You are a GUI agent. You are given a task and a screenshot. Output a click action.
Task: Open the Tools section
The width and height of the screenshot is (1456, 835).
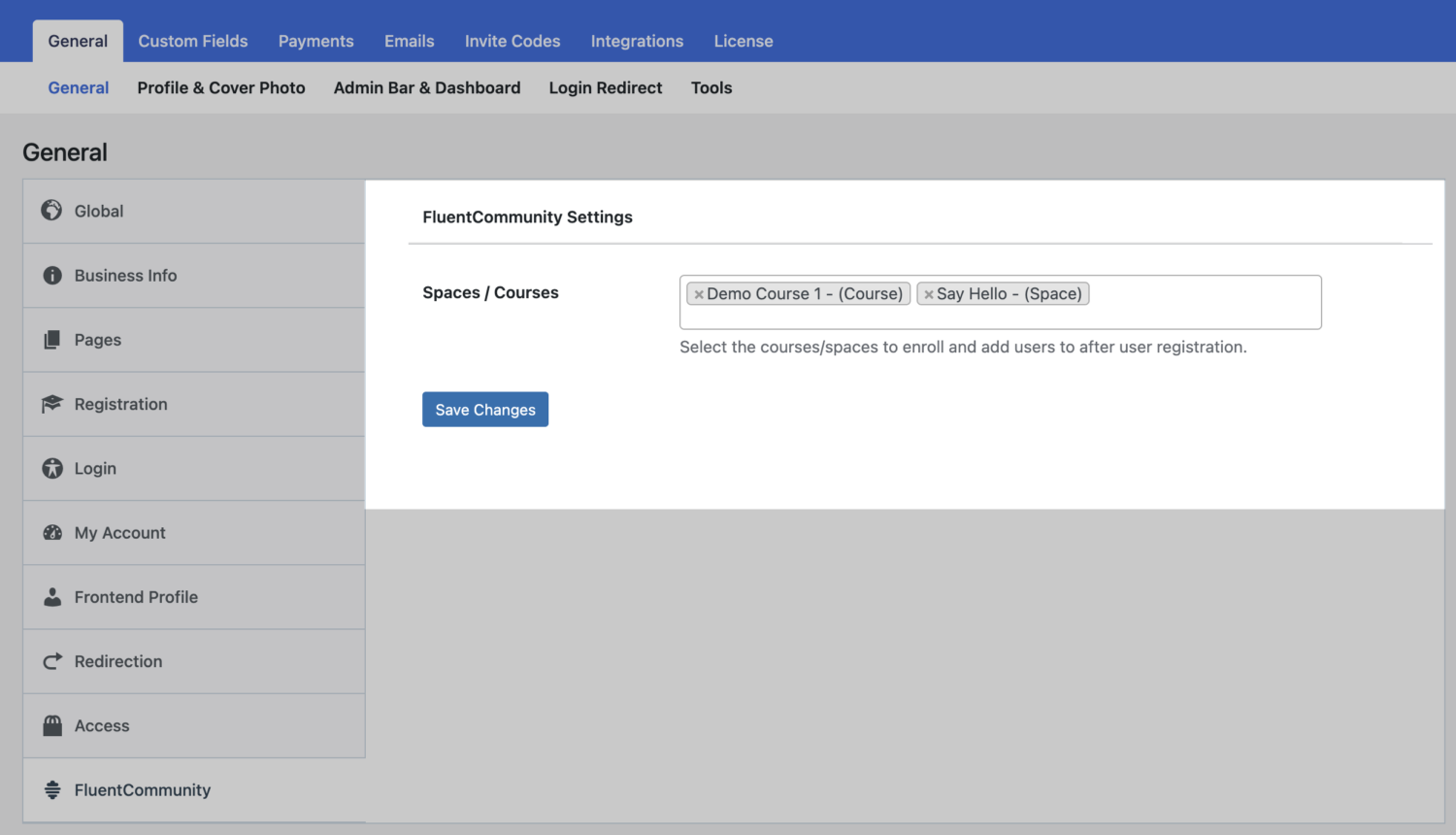coord(711,87)
